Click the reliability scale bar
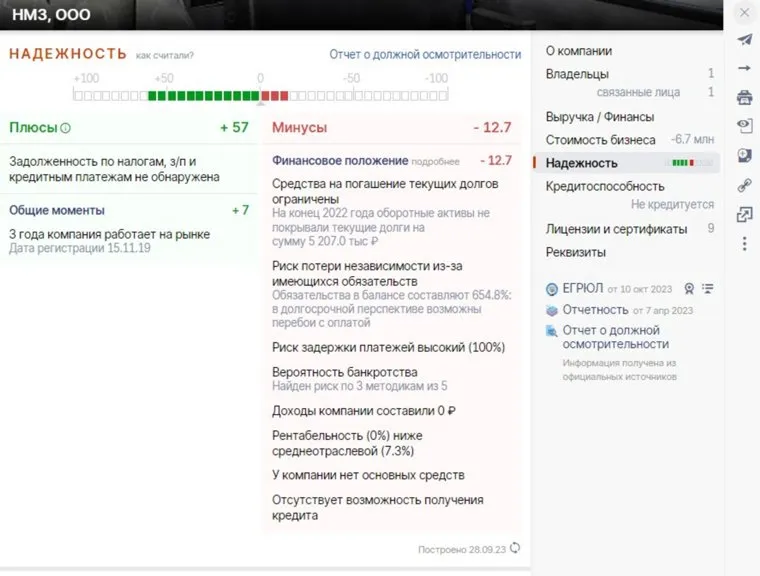760x576 pixels. (x=260, y=95)
